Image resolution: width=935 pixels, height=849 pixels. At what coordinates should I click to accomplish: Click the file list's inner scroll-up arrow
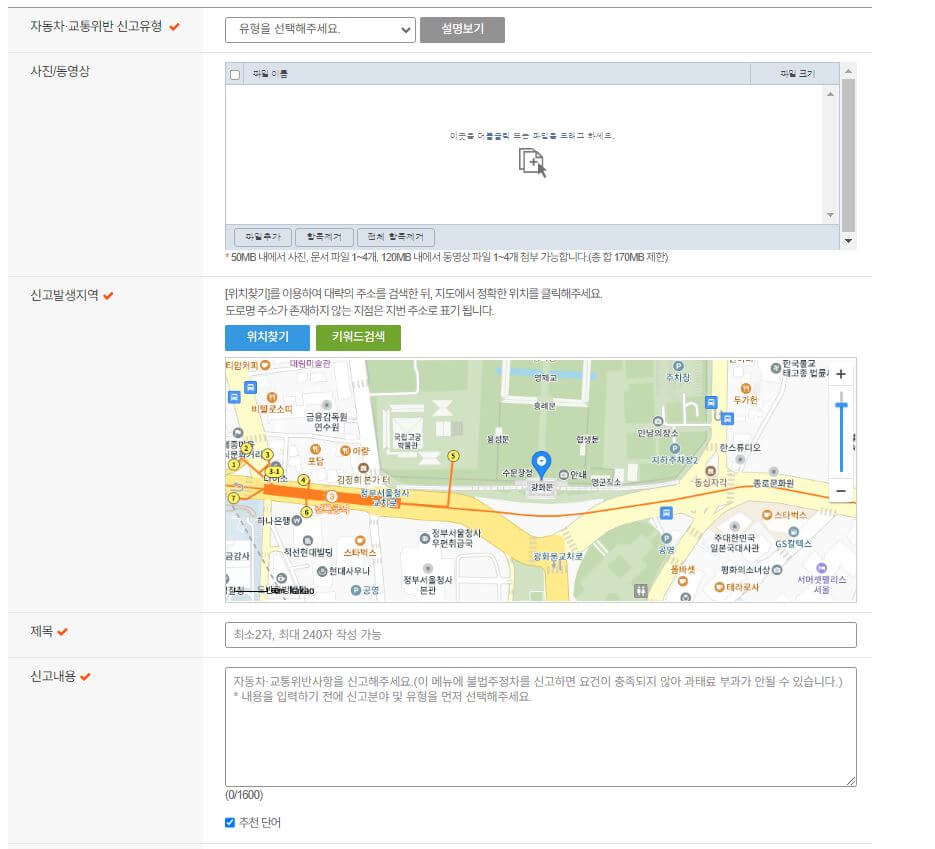pyautogui.click(x=830, y=94)
